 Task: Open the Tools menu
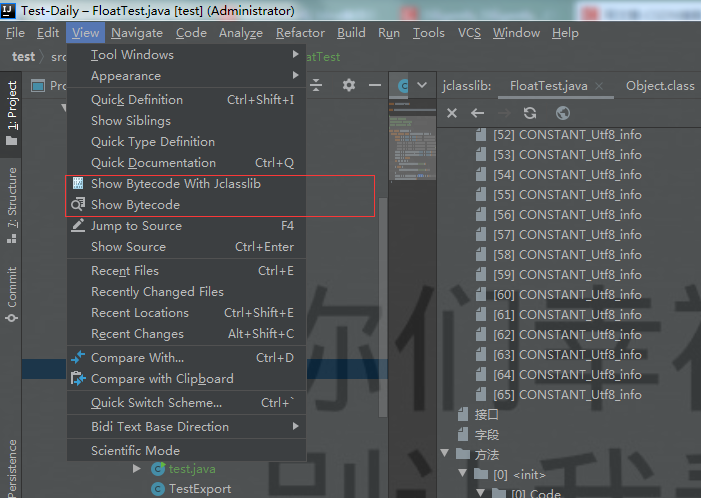click(428, 33)
